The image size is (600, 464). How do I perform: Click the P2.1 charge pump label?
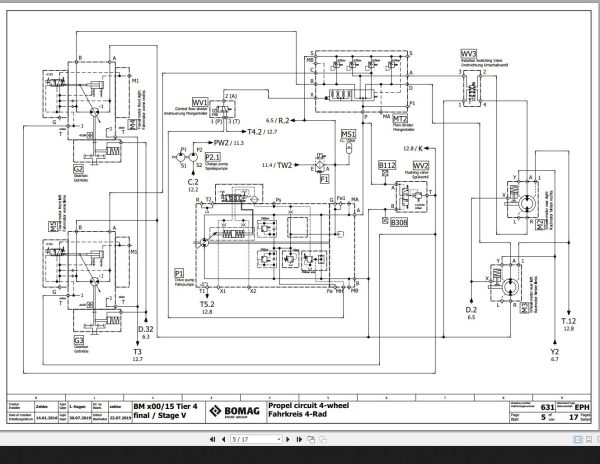click(213, 157)
